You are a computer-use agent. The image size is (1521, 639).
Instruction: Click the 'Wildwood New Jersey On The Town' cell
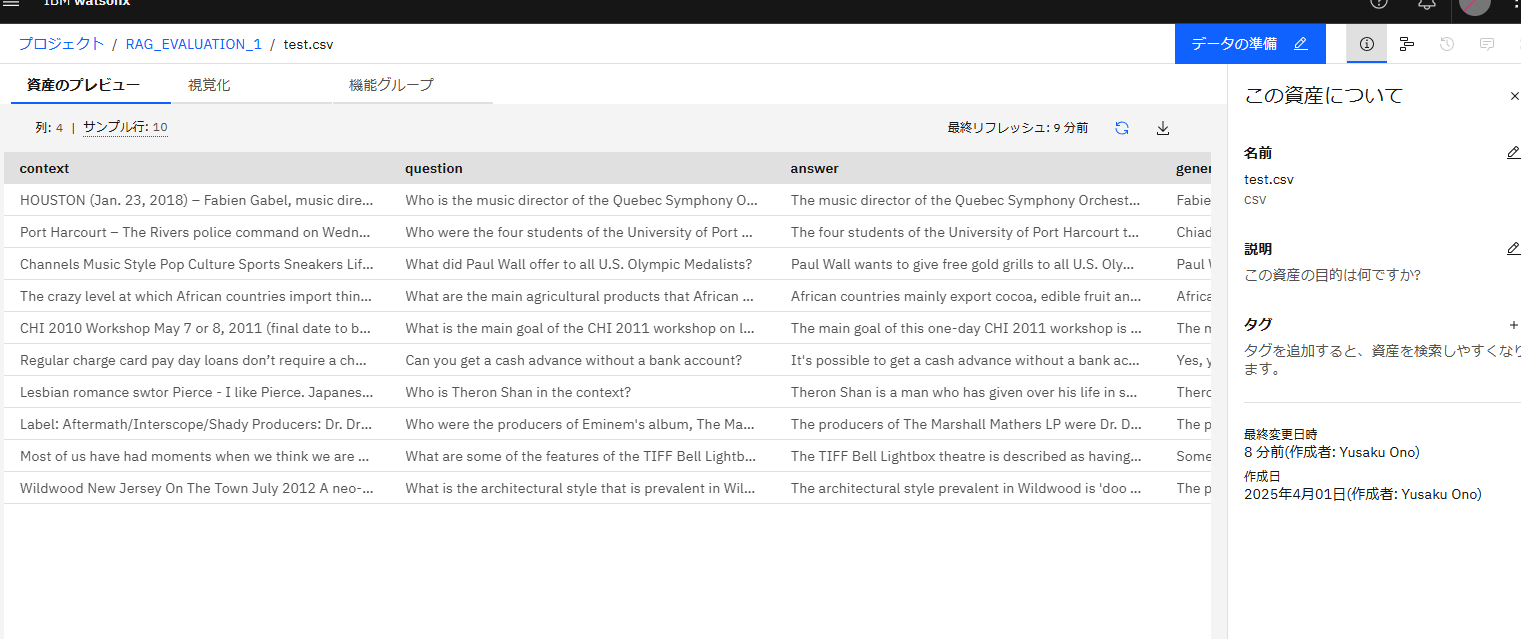coord(196,488)
